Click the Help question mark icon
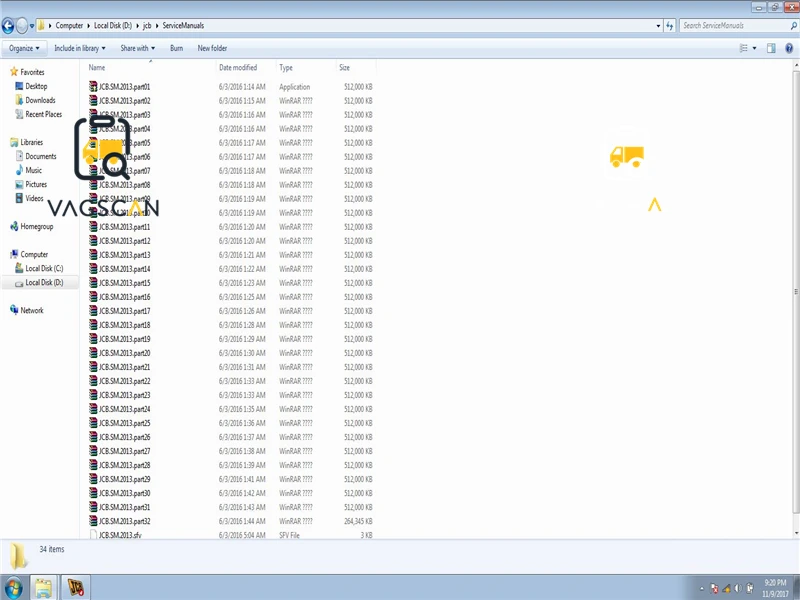 [789, 48]
